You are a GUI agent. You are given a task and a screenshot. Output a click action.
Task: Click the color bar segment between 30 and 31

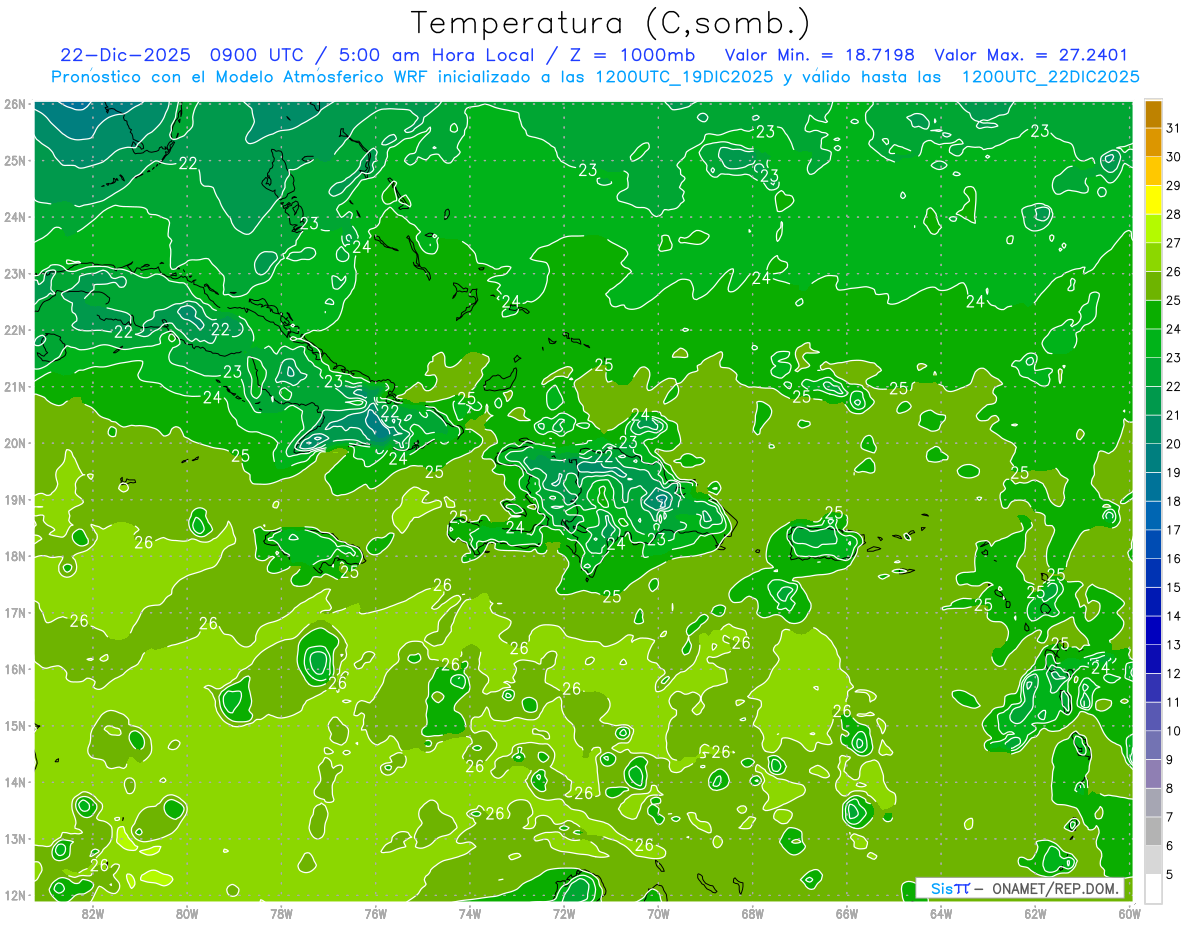[x=1153, y=142]
